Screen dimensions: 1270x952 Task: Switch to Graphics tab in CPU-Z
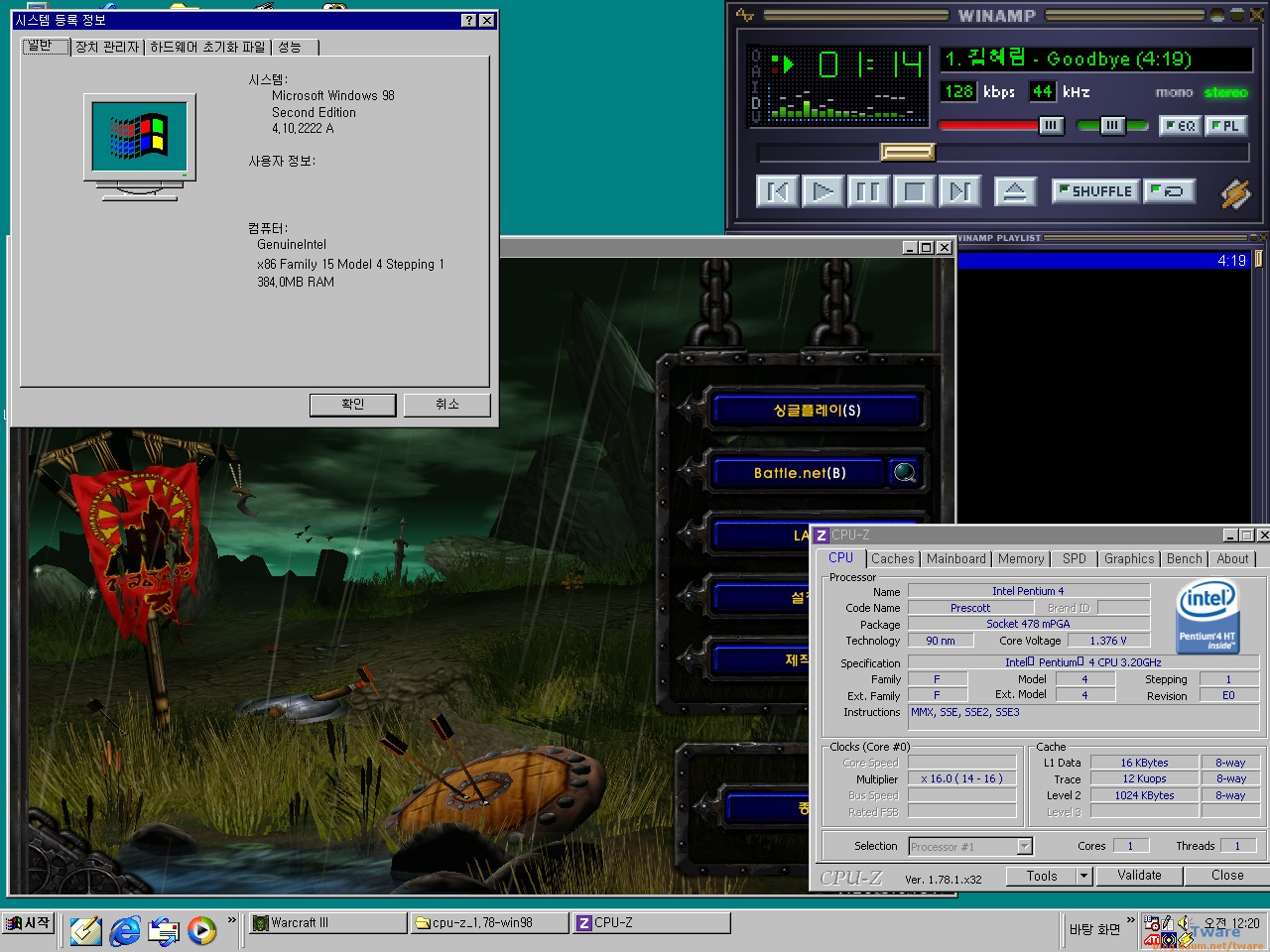coord(1129,559)
